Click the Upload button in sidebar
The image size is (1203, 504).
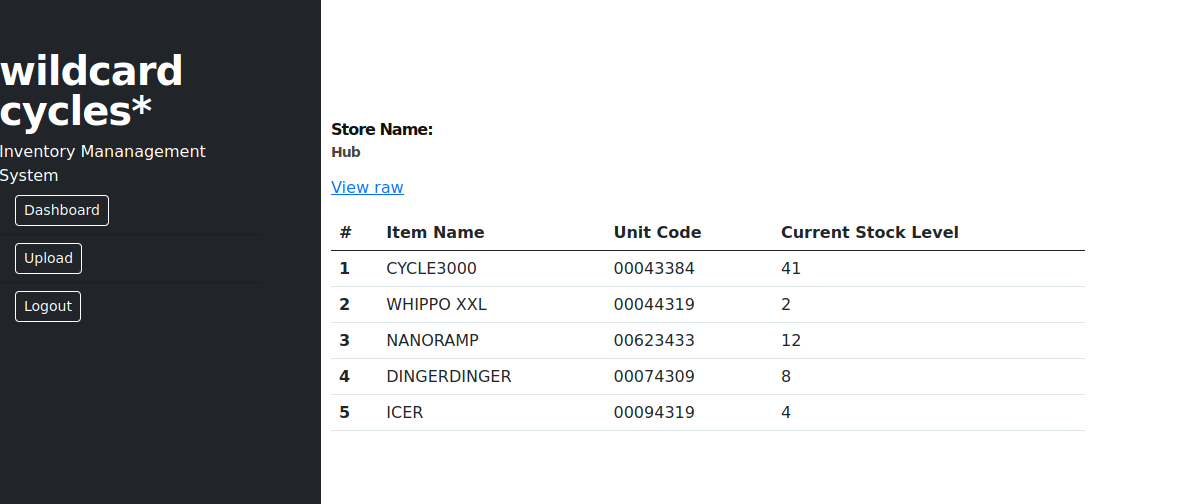(48, 258)
